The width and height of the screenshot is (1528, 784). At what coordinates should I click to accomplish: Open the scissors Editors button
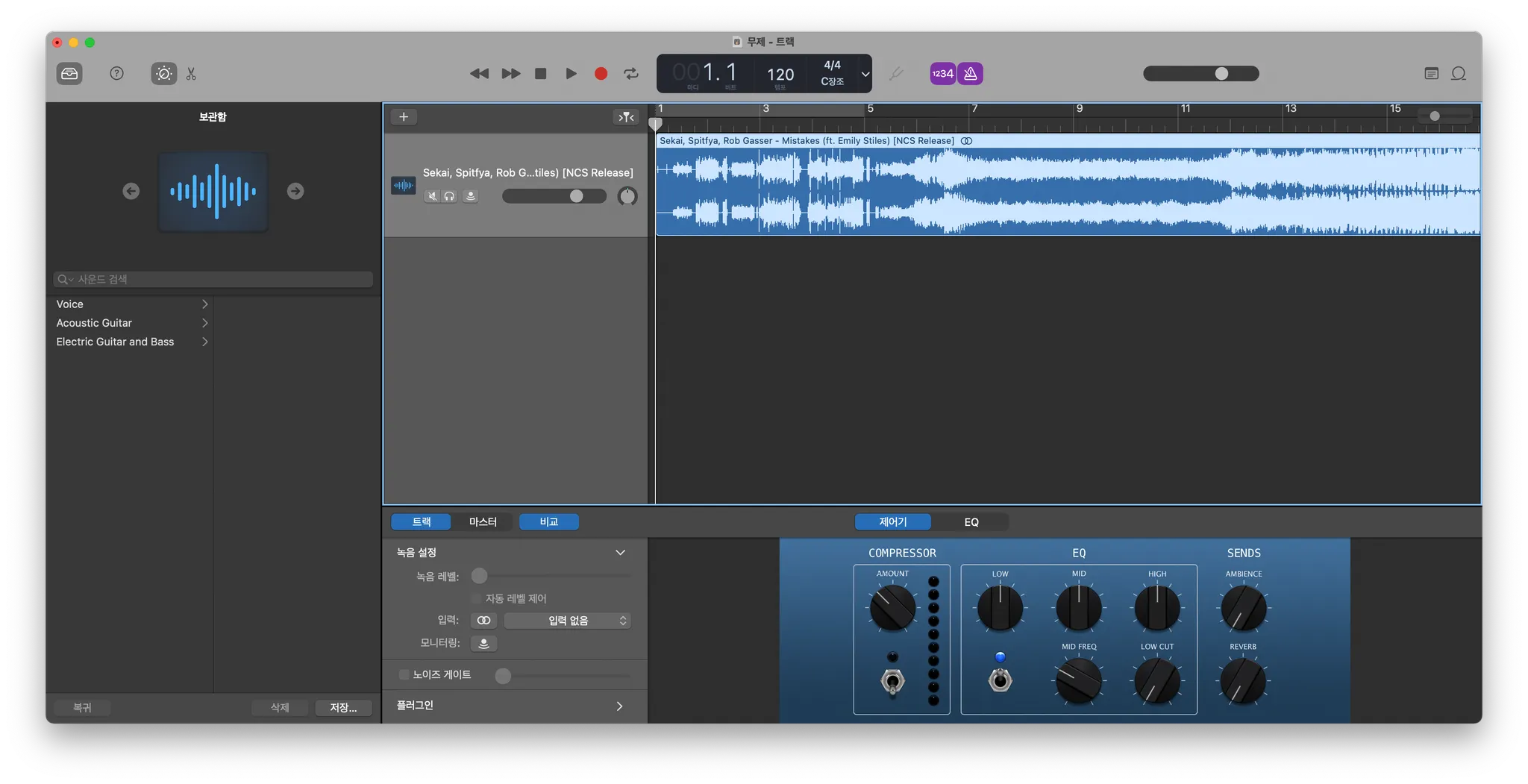[192, 73]
